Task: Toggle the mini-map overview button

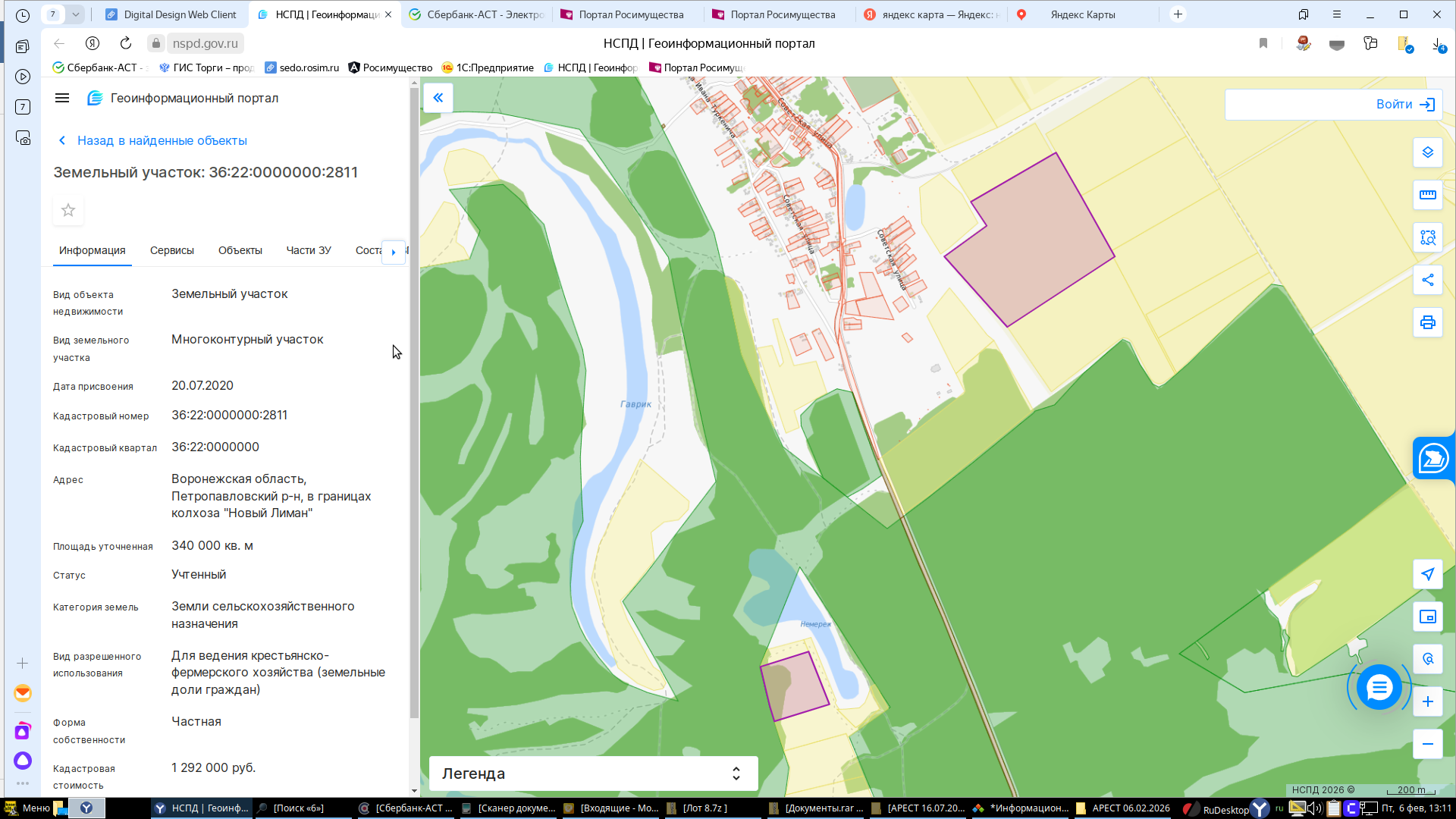Action: (1427, 617)
